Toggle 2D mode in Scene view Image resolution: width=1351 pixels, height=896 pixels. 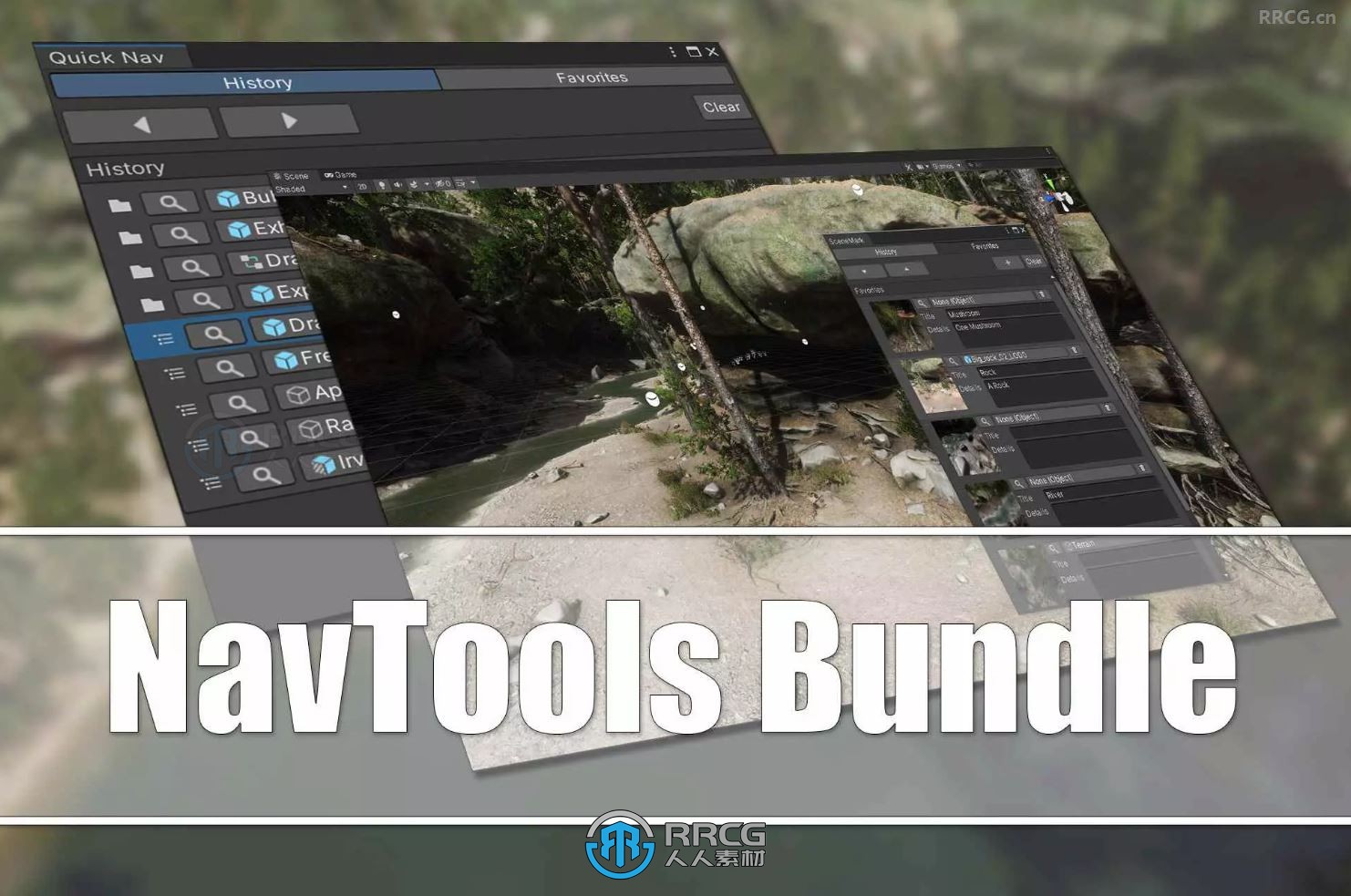362,187
